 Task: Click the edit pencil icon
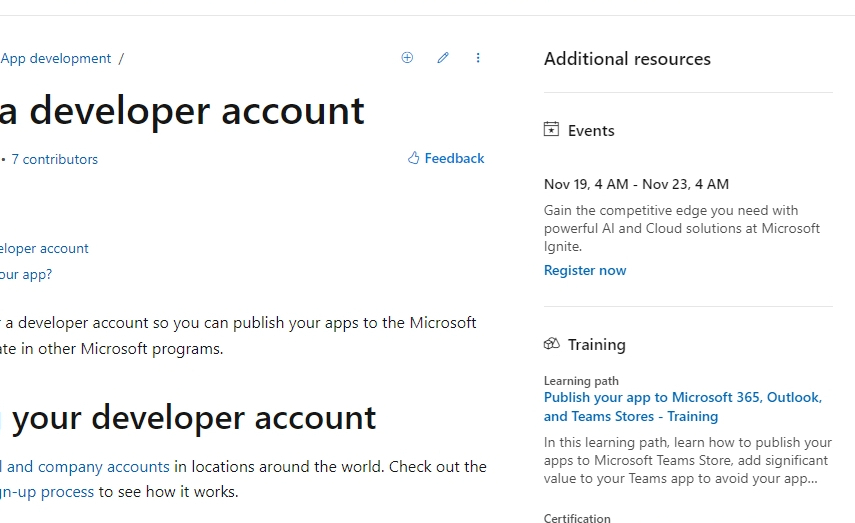tap(443, 57)
